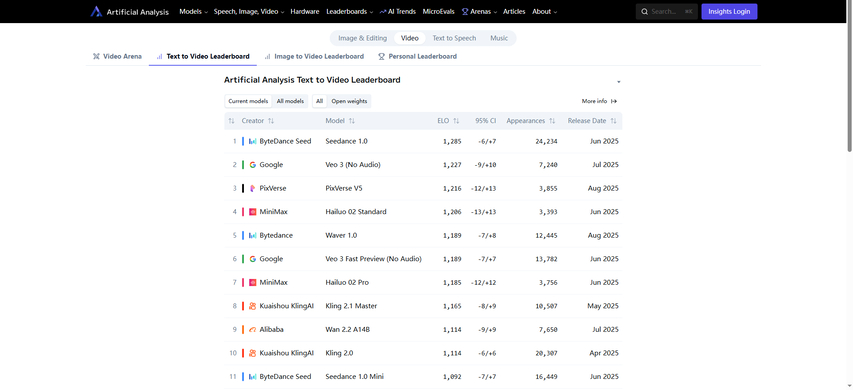
Task: Click the AI Trends chart icon
Action: pos(383,11)
